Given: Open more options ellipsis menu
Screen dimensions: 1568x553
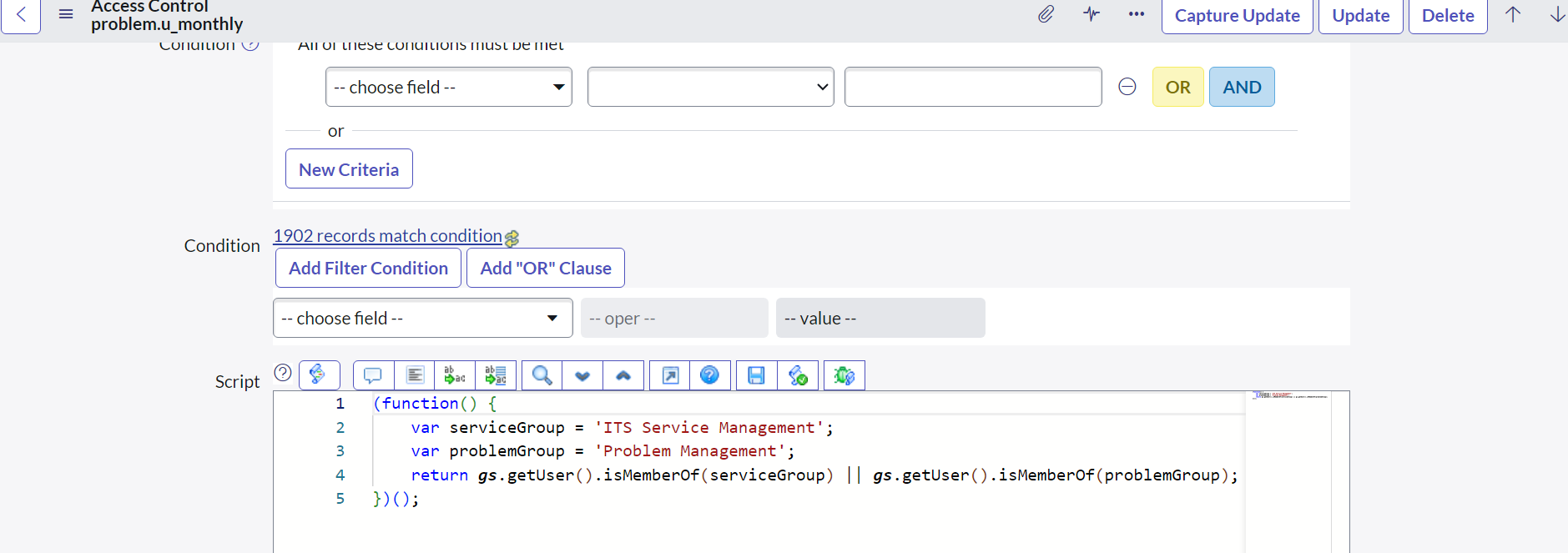Looking at the screenshot, I should point(1137,14).
